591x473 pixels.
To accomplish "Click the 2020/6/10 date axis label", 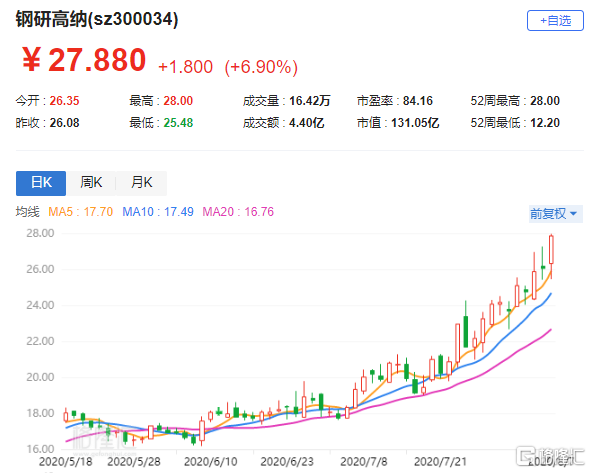I will click(211, 462).
